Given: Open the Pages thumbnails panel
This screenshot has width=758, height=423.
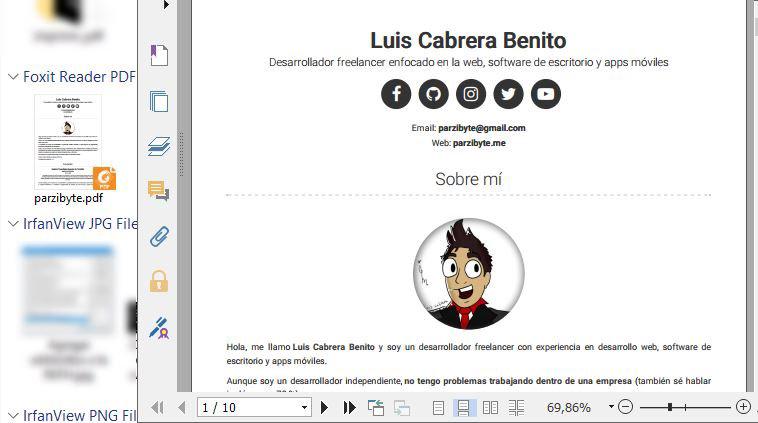Looking at the screenshot, I should click(x=158, y=101).
